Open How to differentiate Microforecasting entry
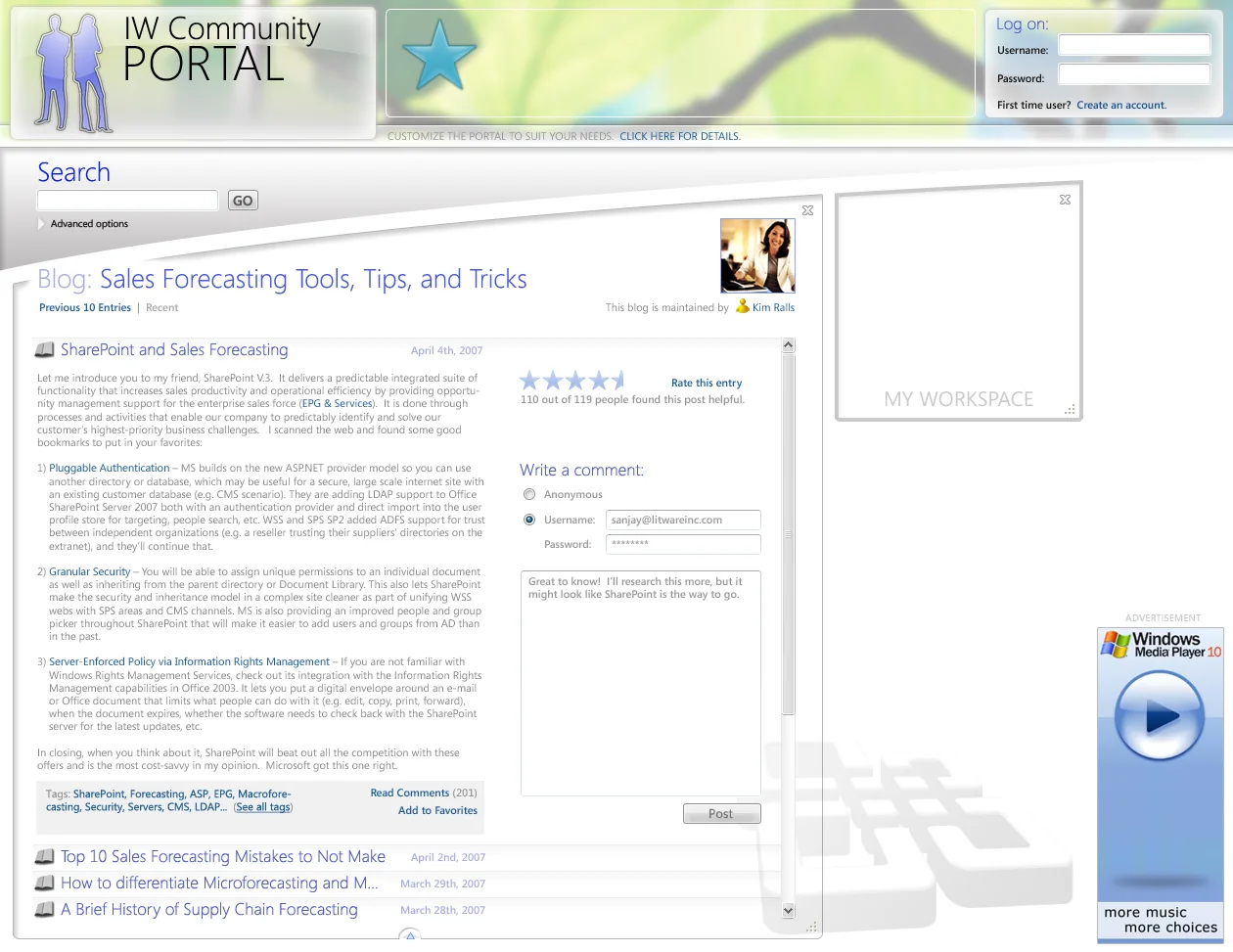This screenshot has height=952, width=1233. 219,884
